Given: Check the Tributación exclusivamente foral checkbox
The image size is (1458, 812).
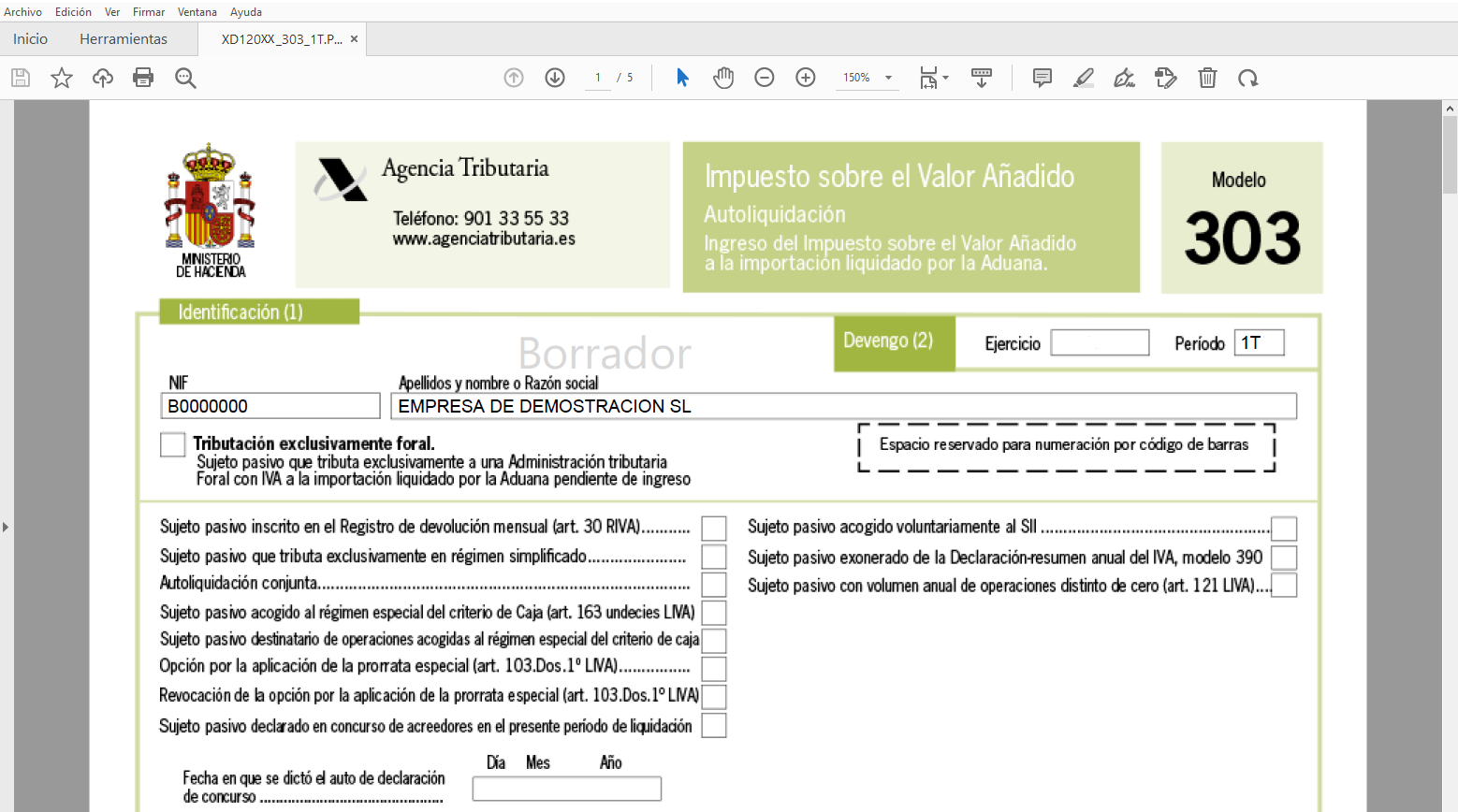Looking at the screenshot, I should (172, 444).
